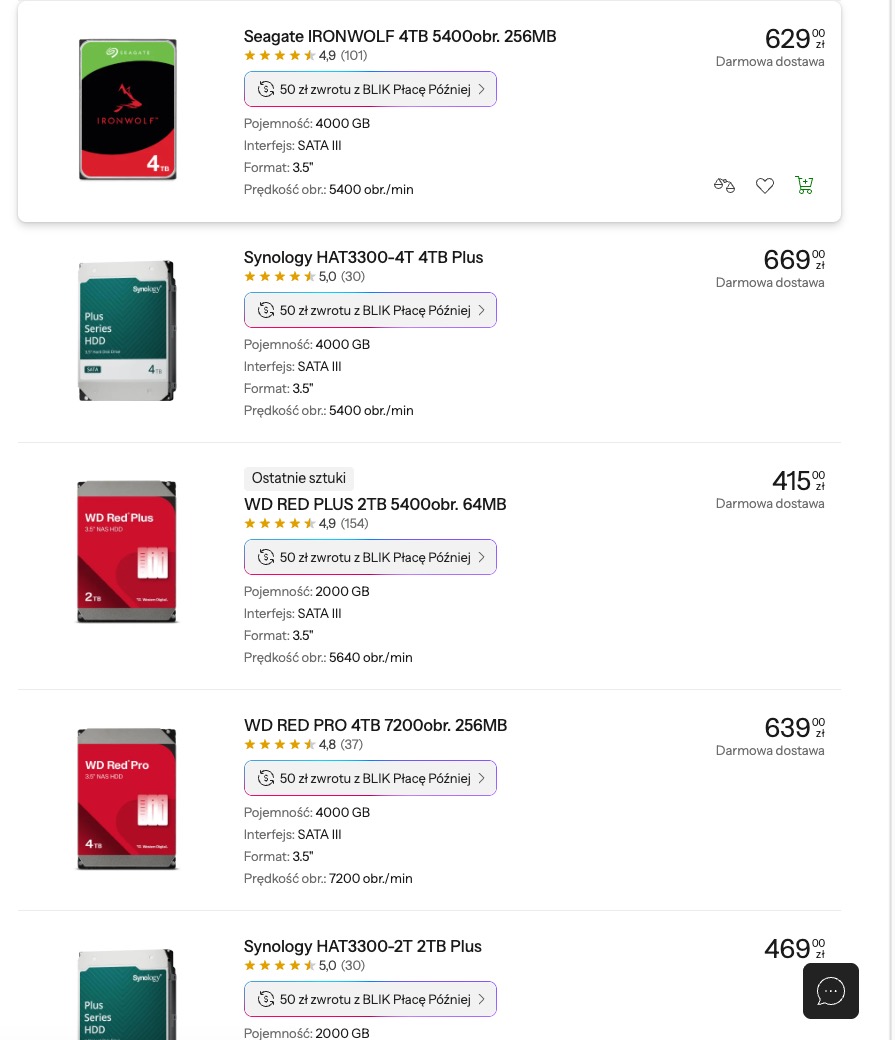Click BLIK coin icon on WD RED PLUS offer

[266, 557]
